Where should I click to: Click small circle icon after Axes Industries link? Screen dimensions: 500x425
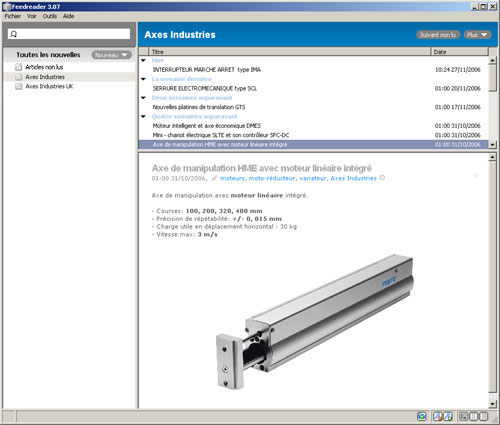(382, 178)
